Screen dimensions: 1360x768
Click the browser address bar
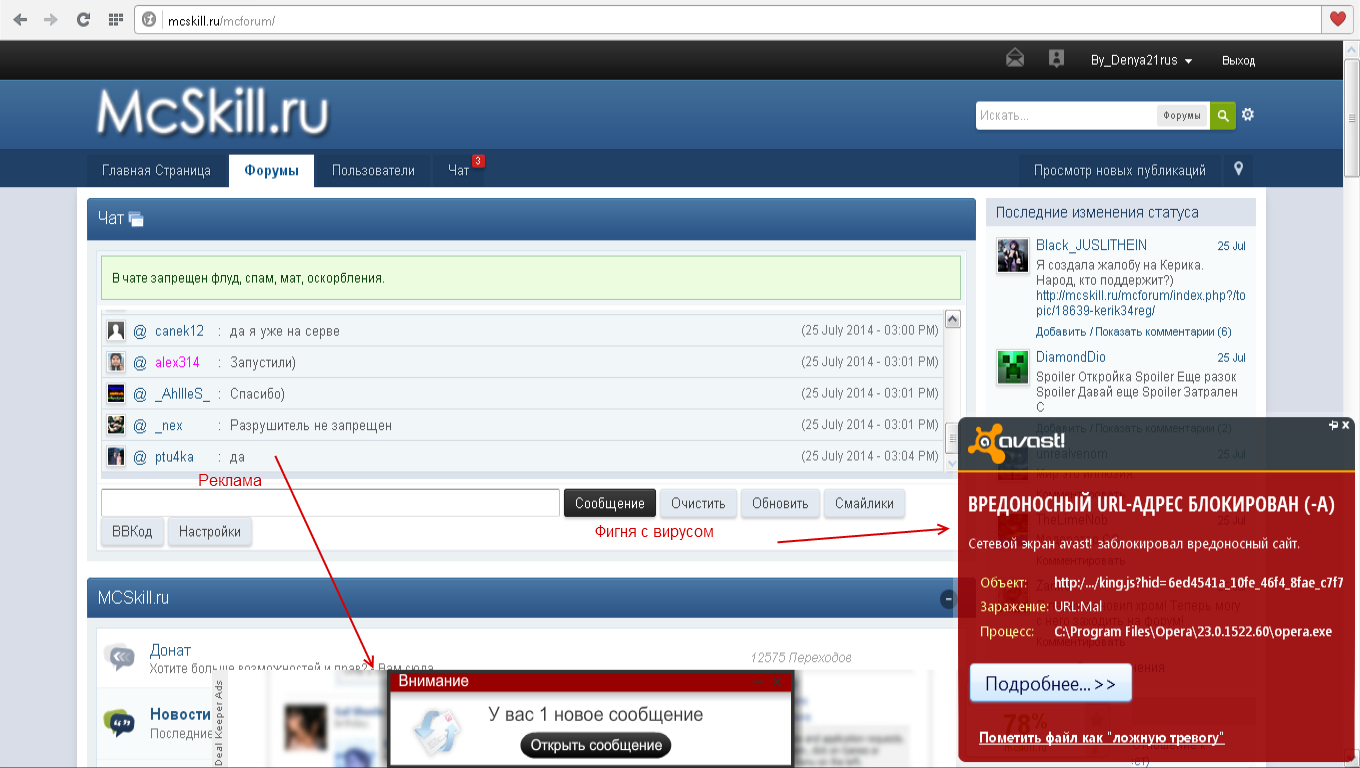tap(740, 19)
